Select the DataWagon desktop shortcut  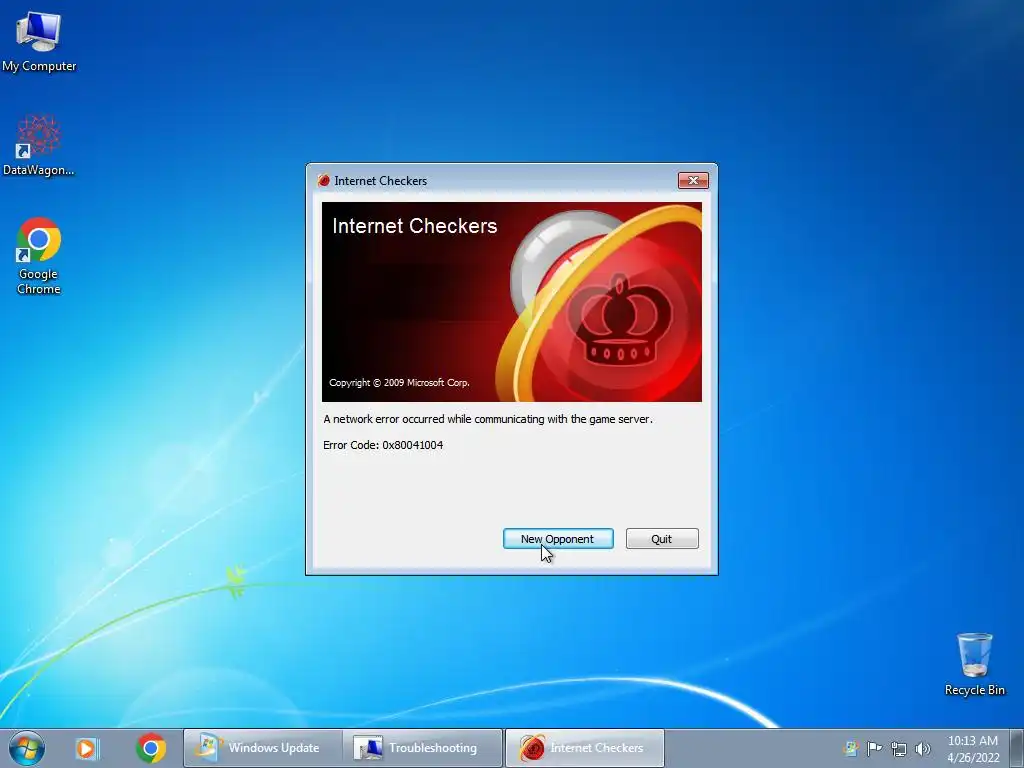tap(39, 145)
